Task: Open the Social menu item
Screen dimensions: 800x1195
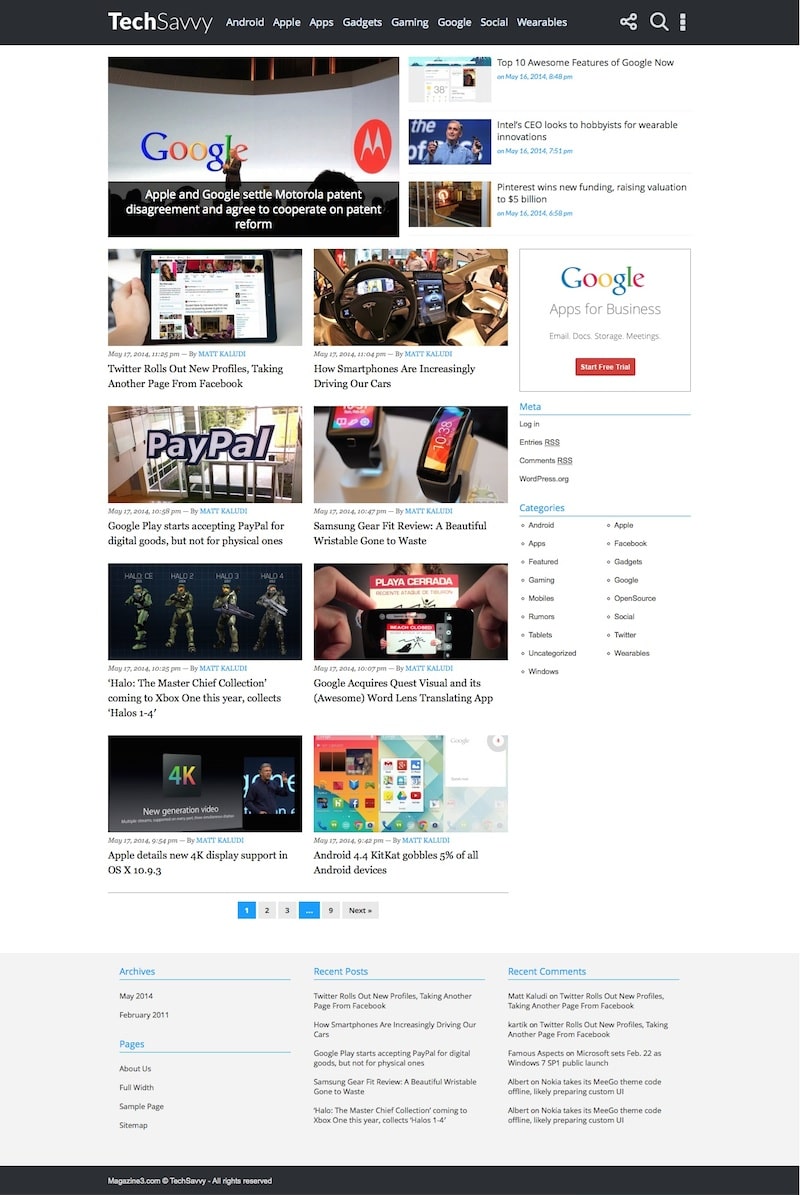Action: click(x=494, y=22)
